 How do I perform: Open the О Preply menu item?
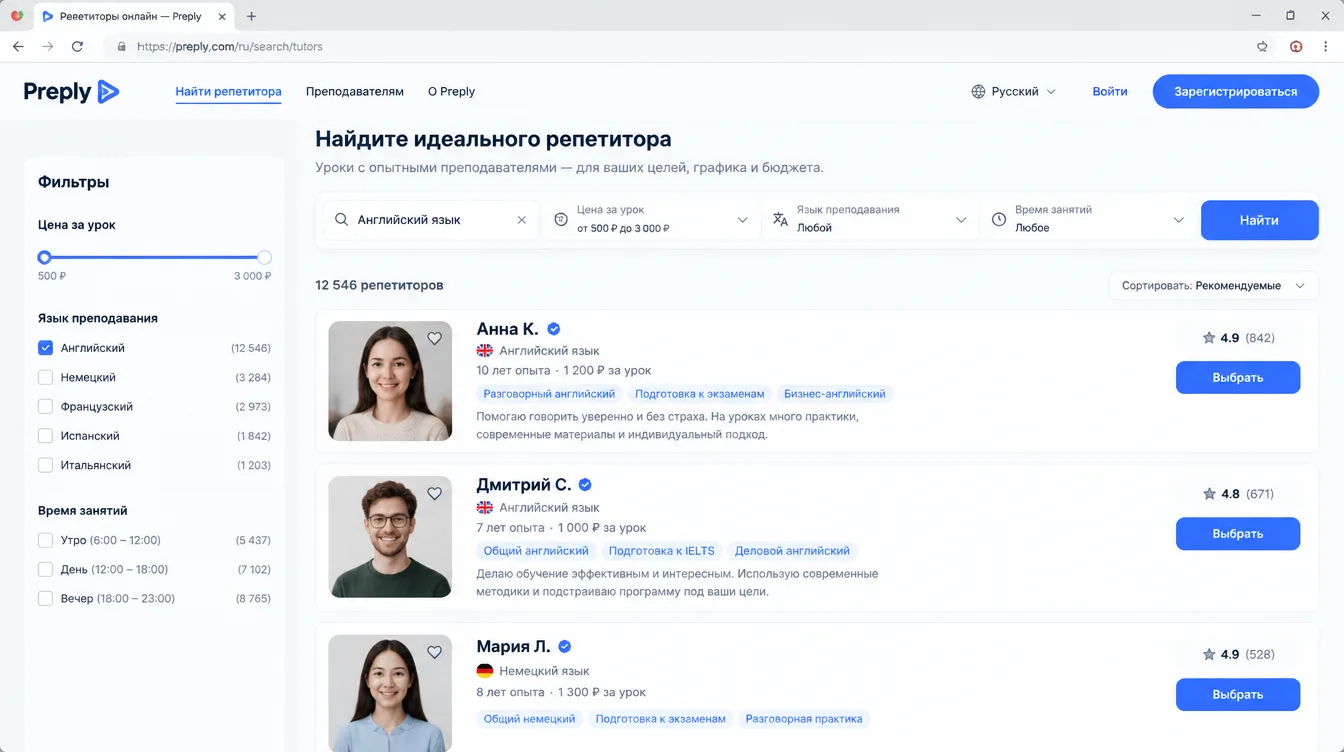pyautogui.click(x=451, y=91)
